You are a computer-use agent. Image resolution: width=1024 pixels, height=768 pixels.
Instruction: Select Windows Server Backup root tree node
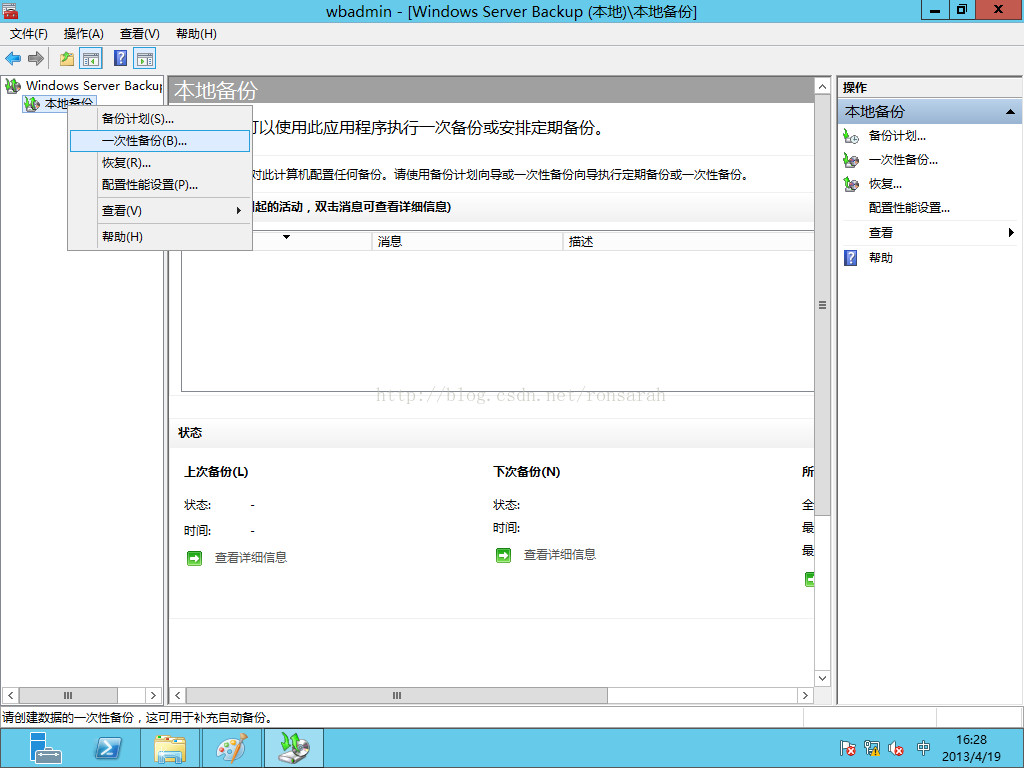tap(94, 86)
